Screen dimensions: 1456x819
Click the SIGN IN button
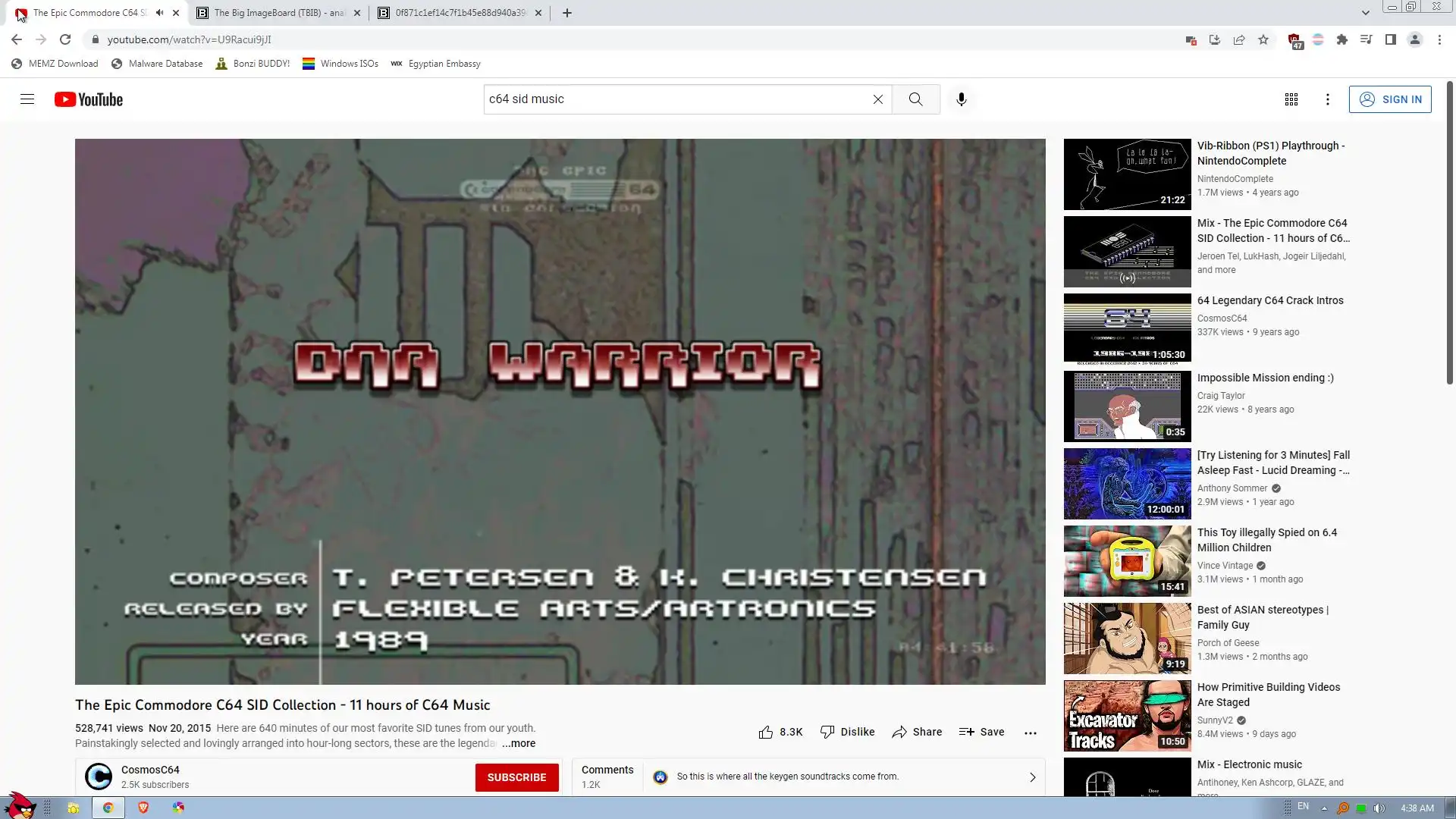[1389, 99]
